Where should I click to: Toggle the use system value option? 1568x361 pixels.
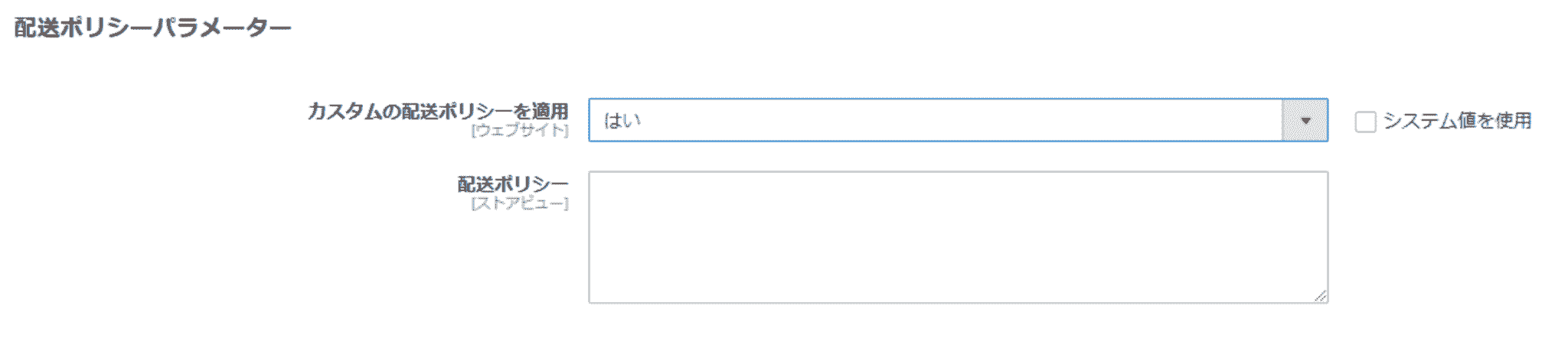1365,122
